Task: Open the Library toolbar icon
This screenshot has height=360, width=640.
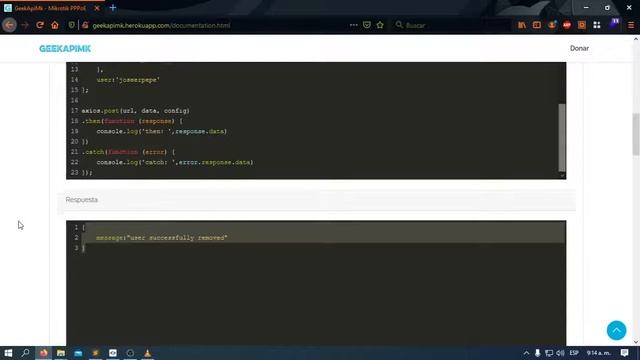Action: (522, 25)
